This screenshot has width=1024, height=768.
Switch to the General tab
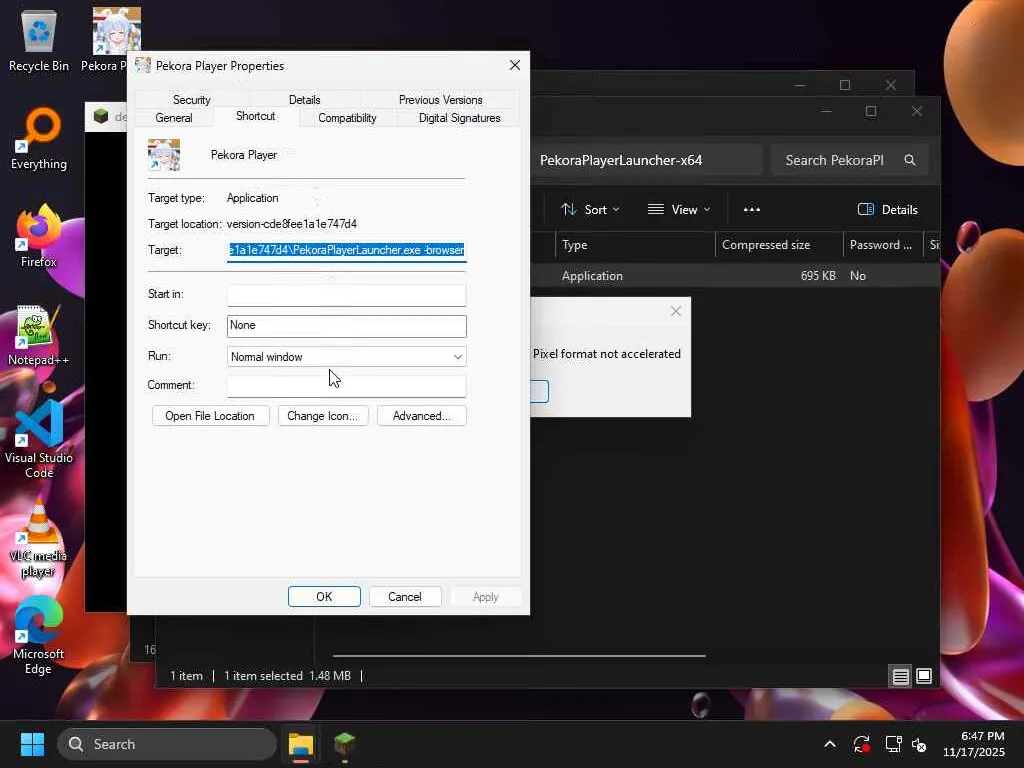tap(174, 118)
